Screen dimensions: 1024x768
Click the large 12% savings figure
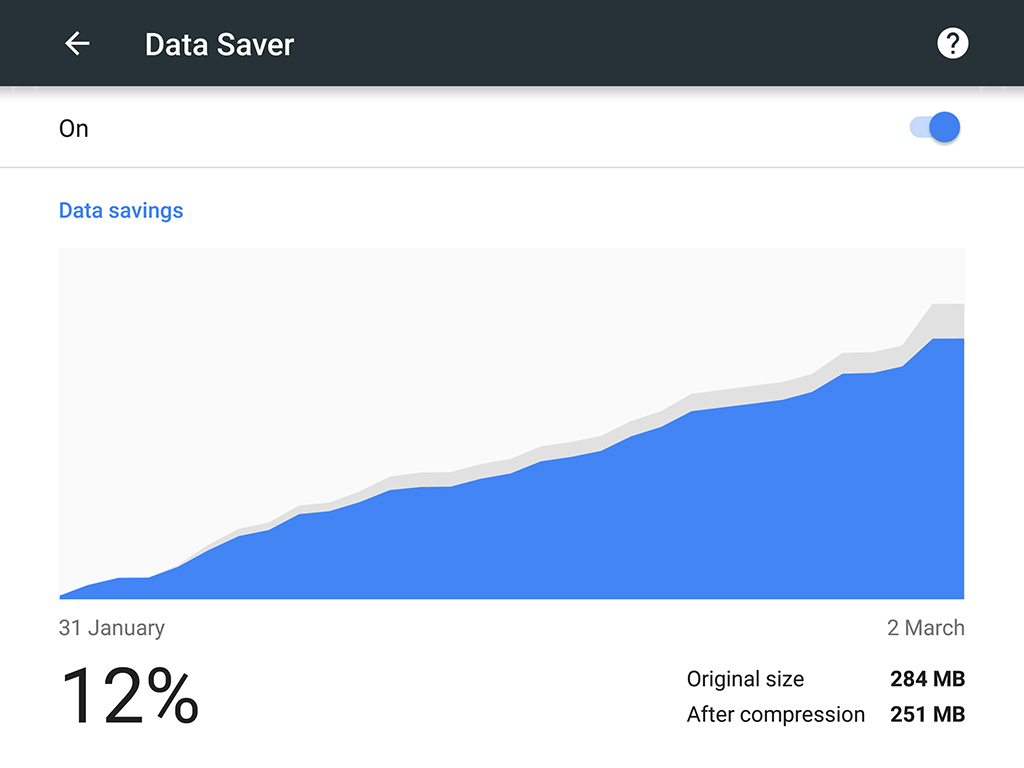pyautogui.click(x=130, y=697)
